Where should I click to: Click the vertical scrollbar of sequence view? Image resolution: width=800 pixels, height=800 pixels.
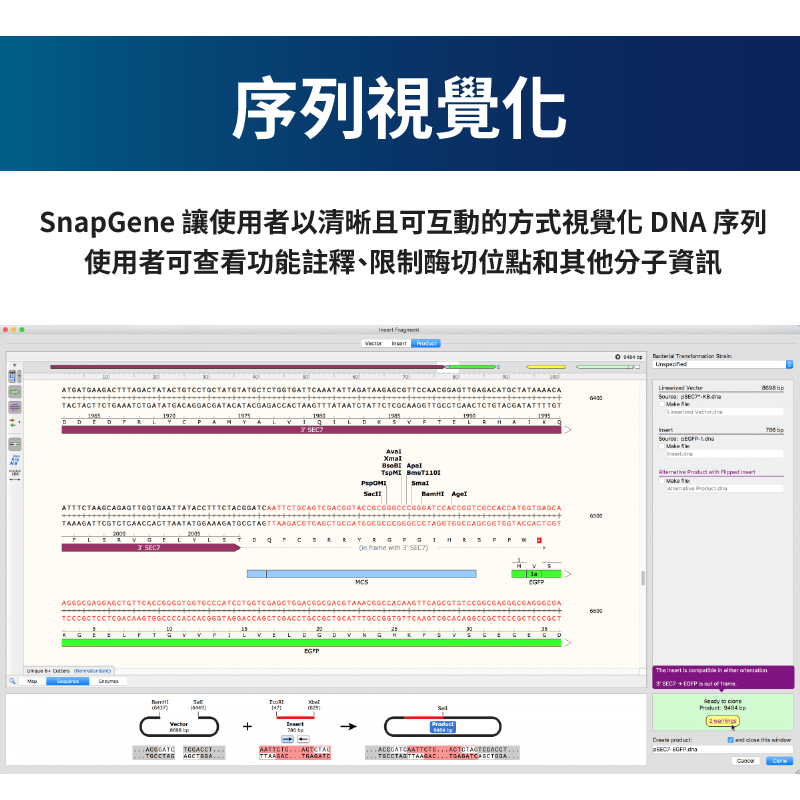pyautogui.click(x=643, y=578)
